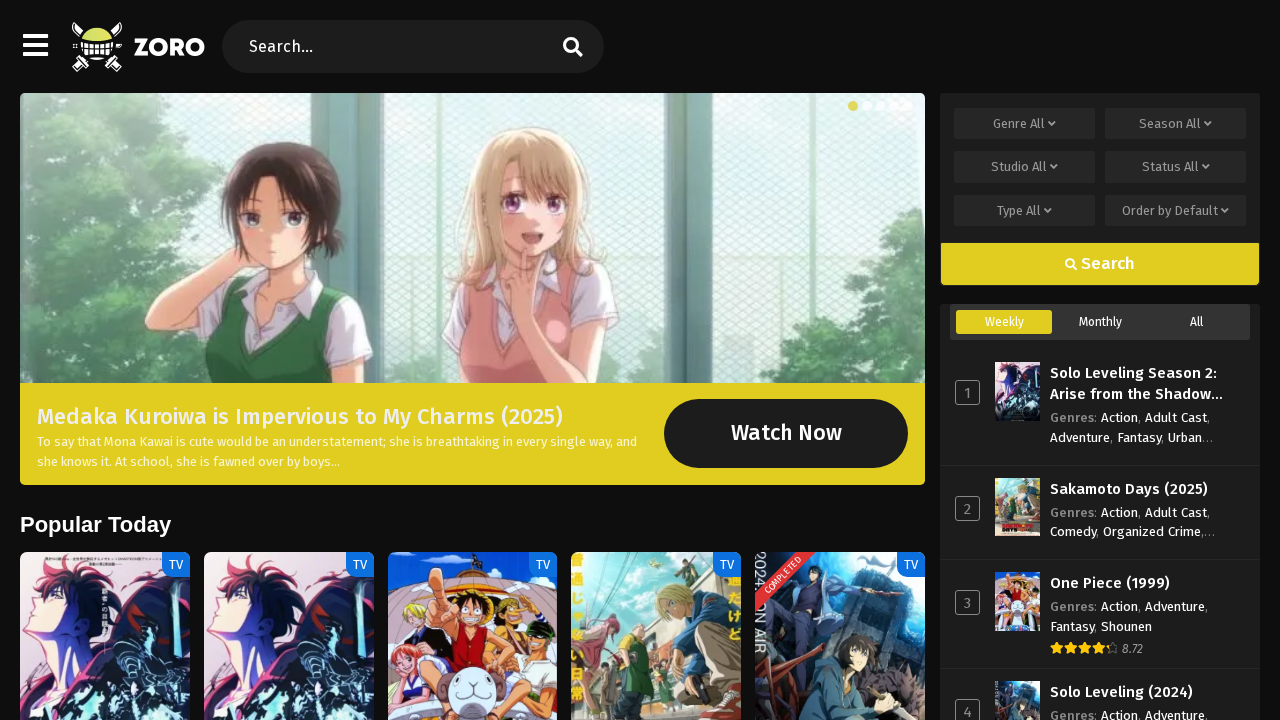Click the Comedy genre under Sakamoto Days
This screenshot has height=720, width=1280.
click(x=1073, y=531)
